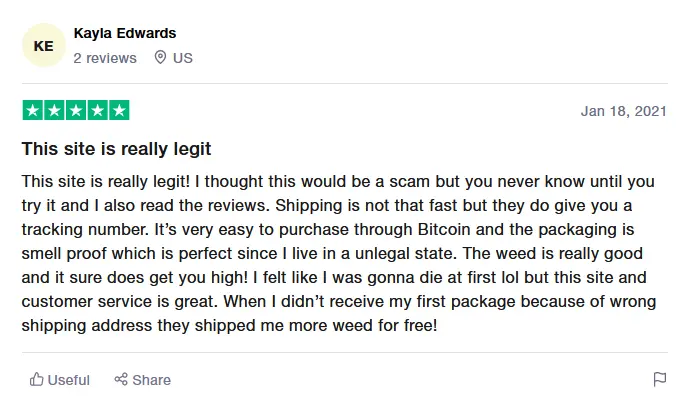Click the KE avatar circle

pyautogui.click(x=44, y=45)
